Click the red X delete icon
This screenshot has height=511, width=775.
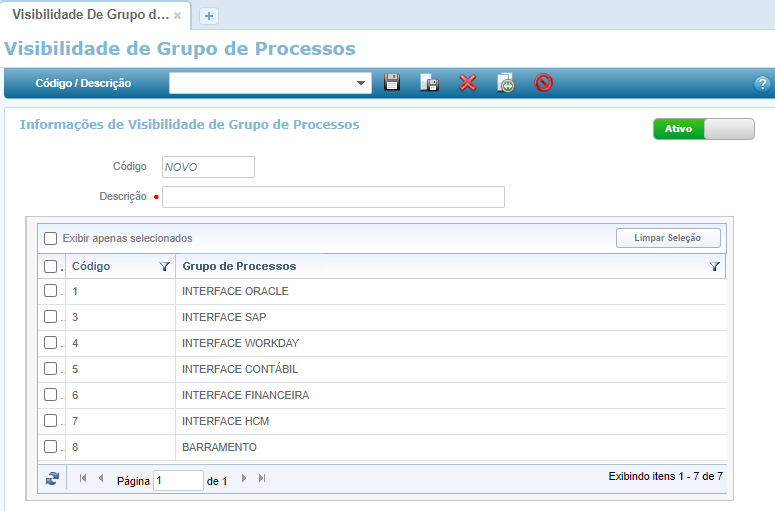coord(467,83)
